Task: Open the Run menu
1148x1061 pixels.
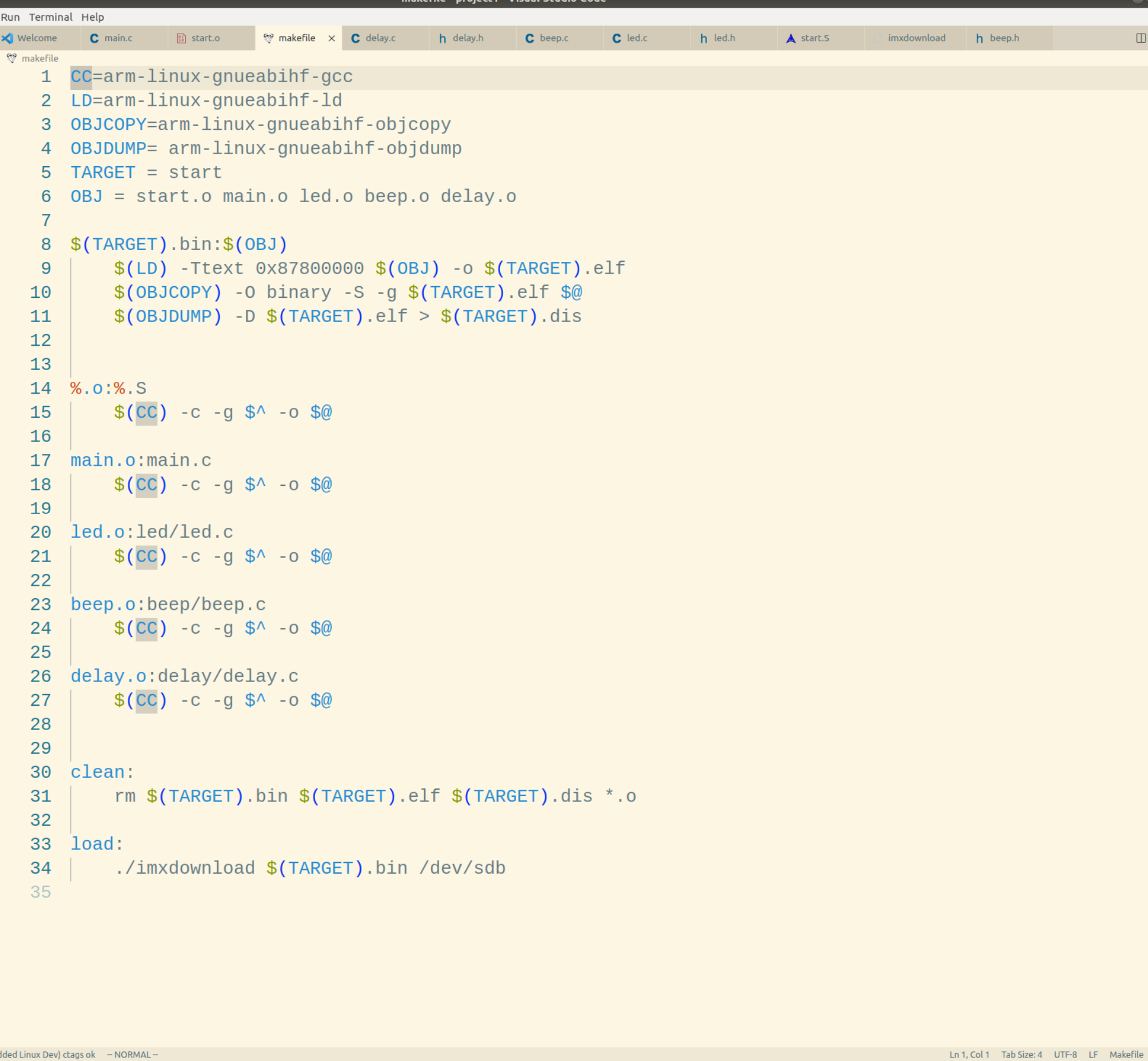Action: (x=10, y=17)
